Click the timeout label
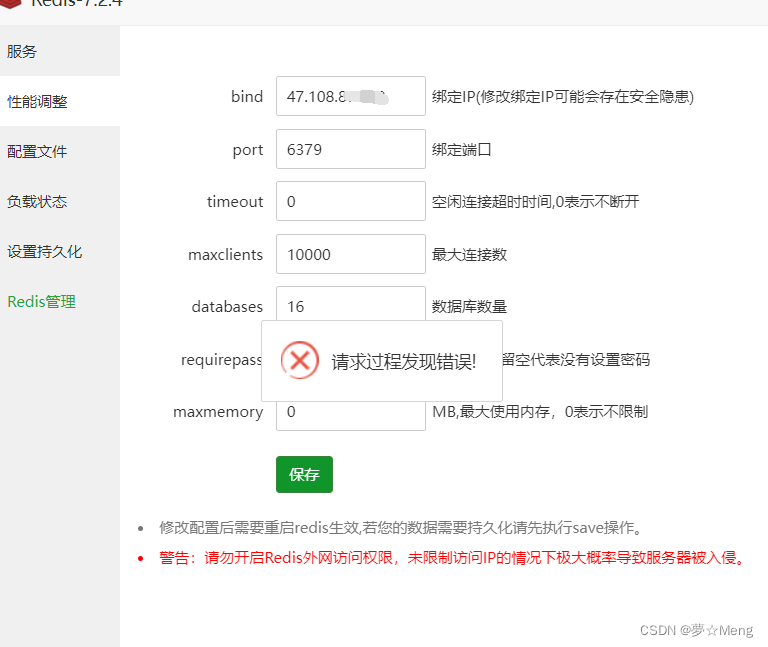The width and height of the screenshot is (768, 647). coord(235,201)
